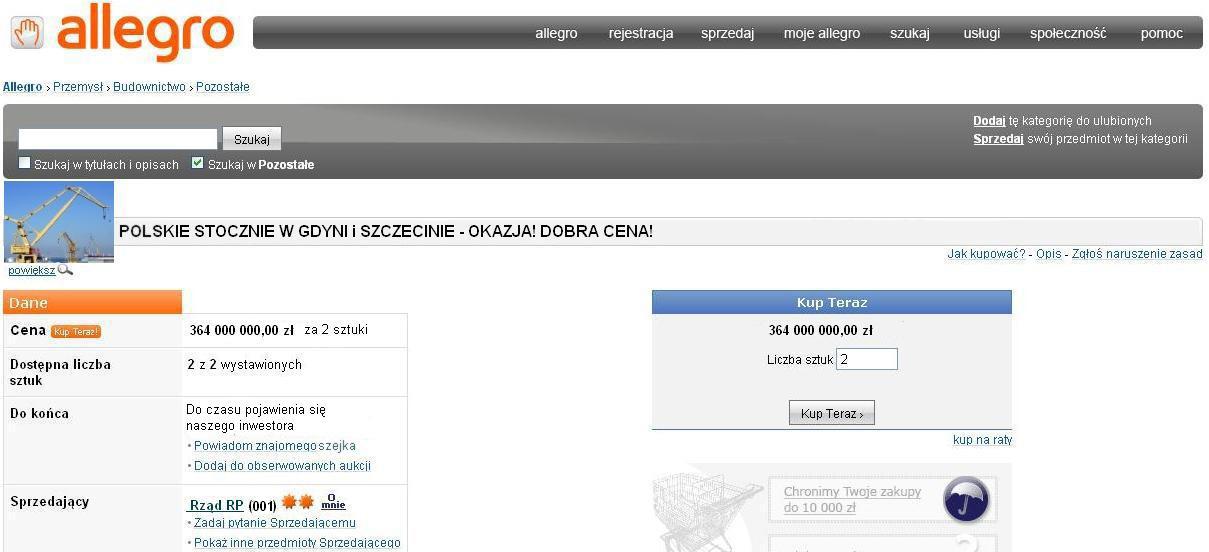The image size is (1209, 552).
Task: Click 'Do czasu pojawienia się naszego inwestora' text
Action: pos(256,418)
